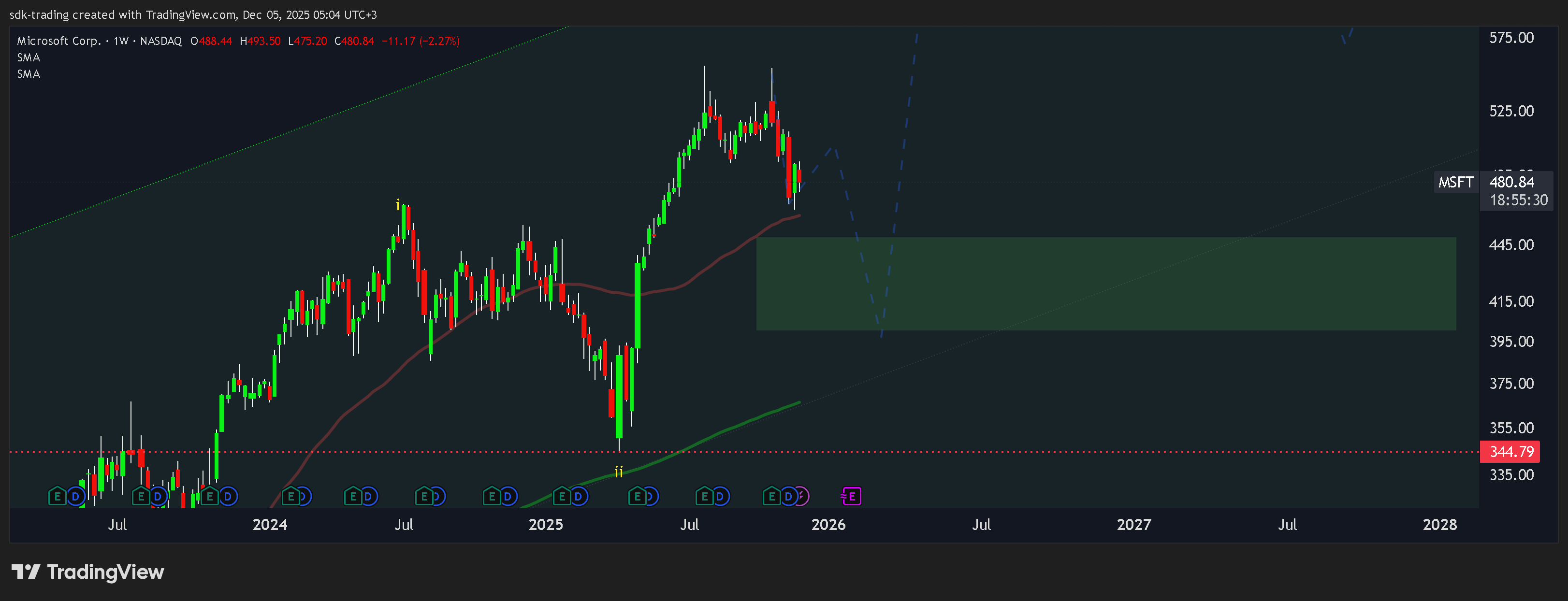Screen dimensions: 1568x601
Task: Click the earnings E marker between 2024 and Jul 2024
Action: tap(353, 496)
